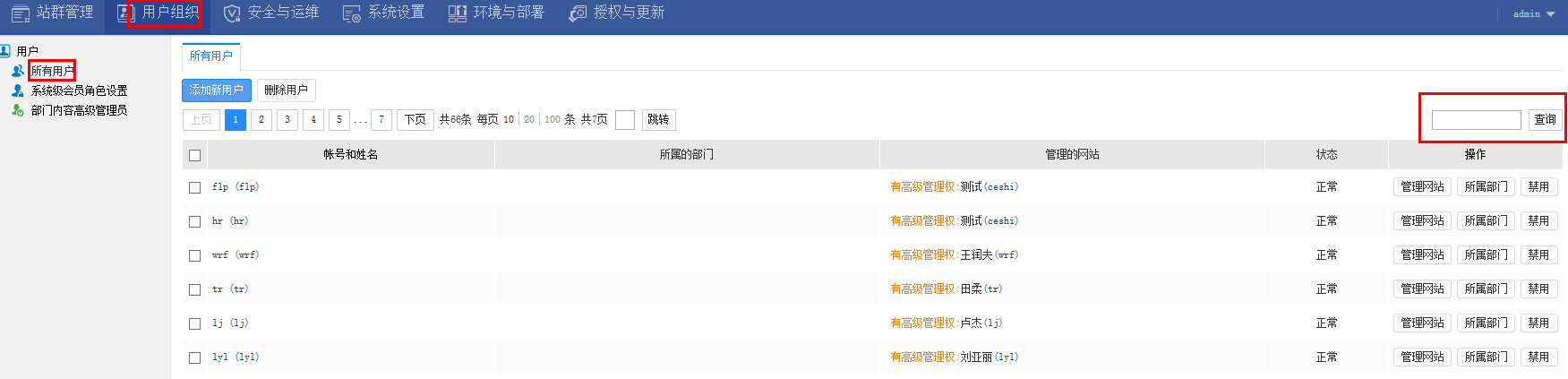
Task: Open the admin dropdown menu
Action: coord(1533,14)
